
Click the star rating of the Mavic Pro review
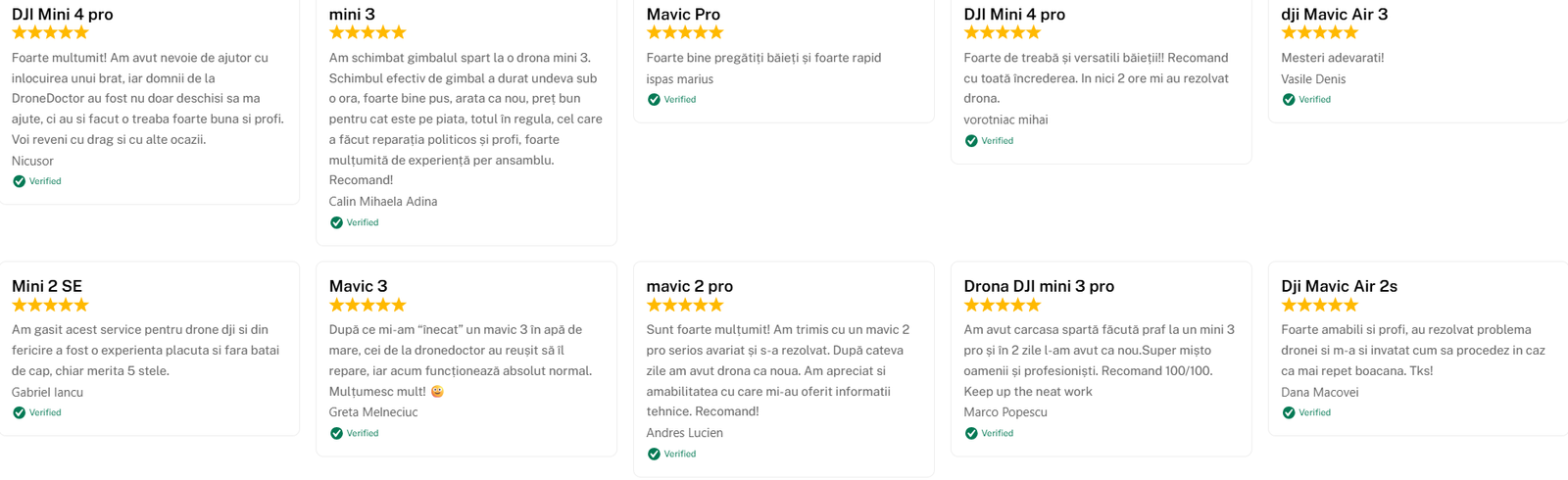684,32
